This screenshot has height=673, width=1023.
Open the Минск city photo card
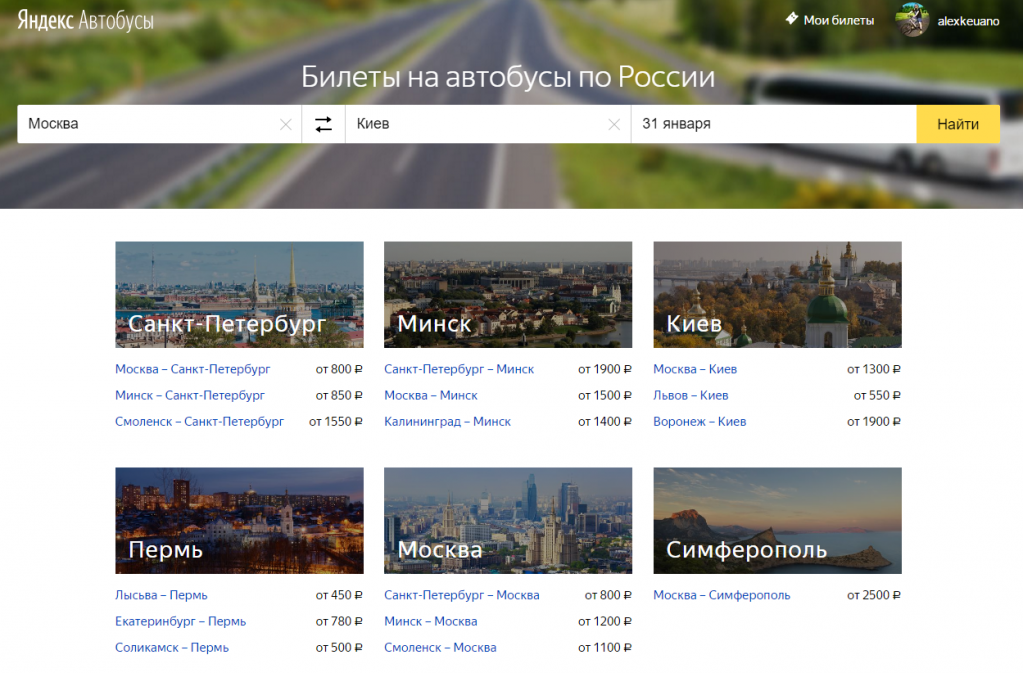tap(507, 294)
